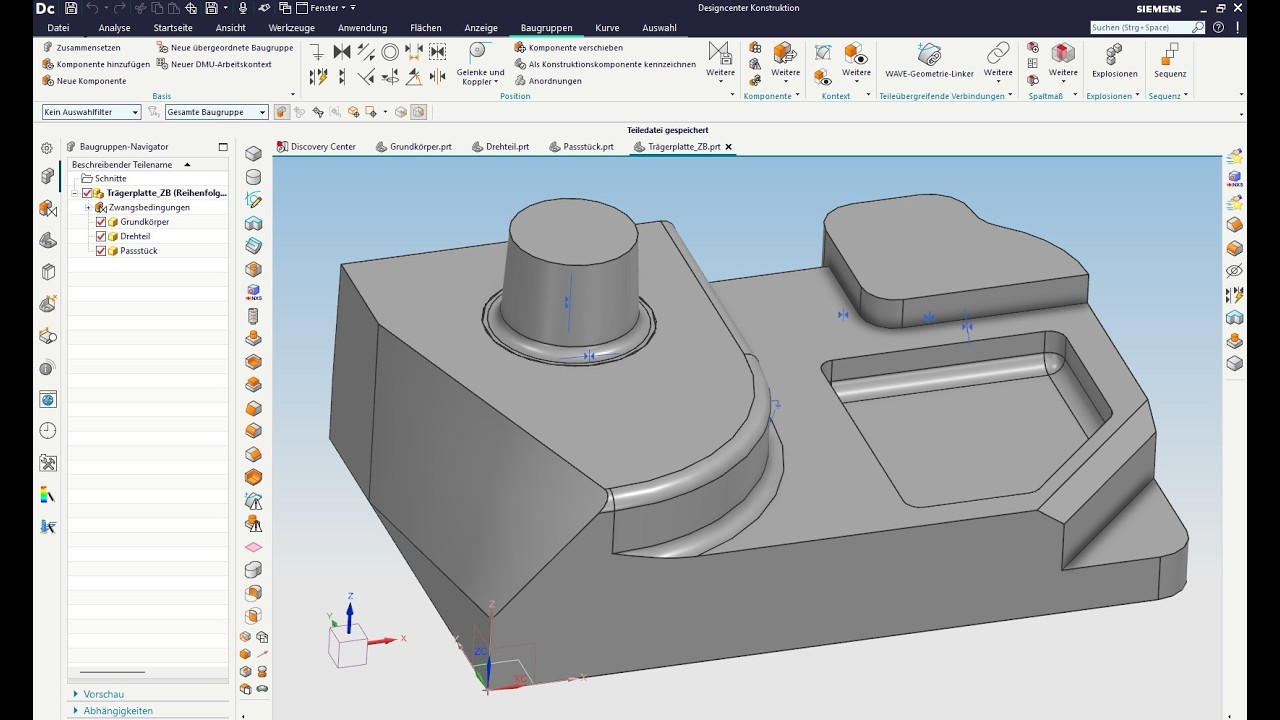Open the Sequenz command
1280x720 pixels.
pos(1170,60)
